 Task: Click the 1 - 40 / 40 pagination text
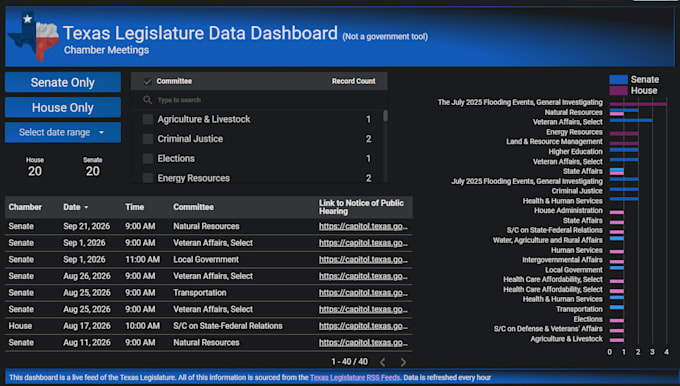[x=350, y=362]
